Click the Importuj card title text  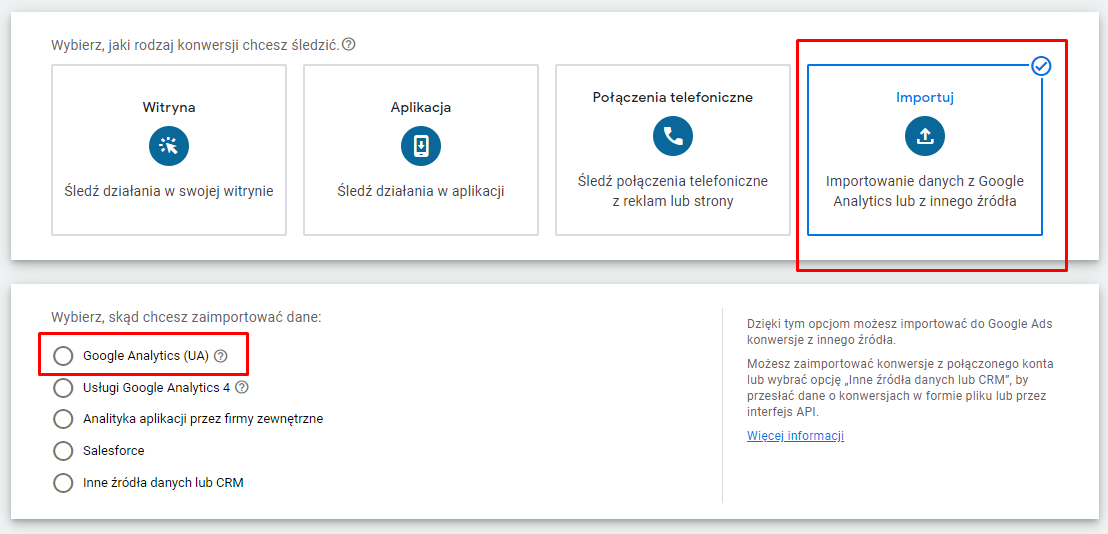click(924, 97)
